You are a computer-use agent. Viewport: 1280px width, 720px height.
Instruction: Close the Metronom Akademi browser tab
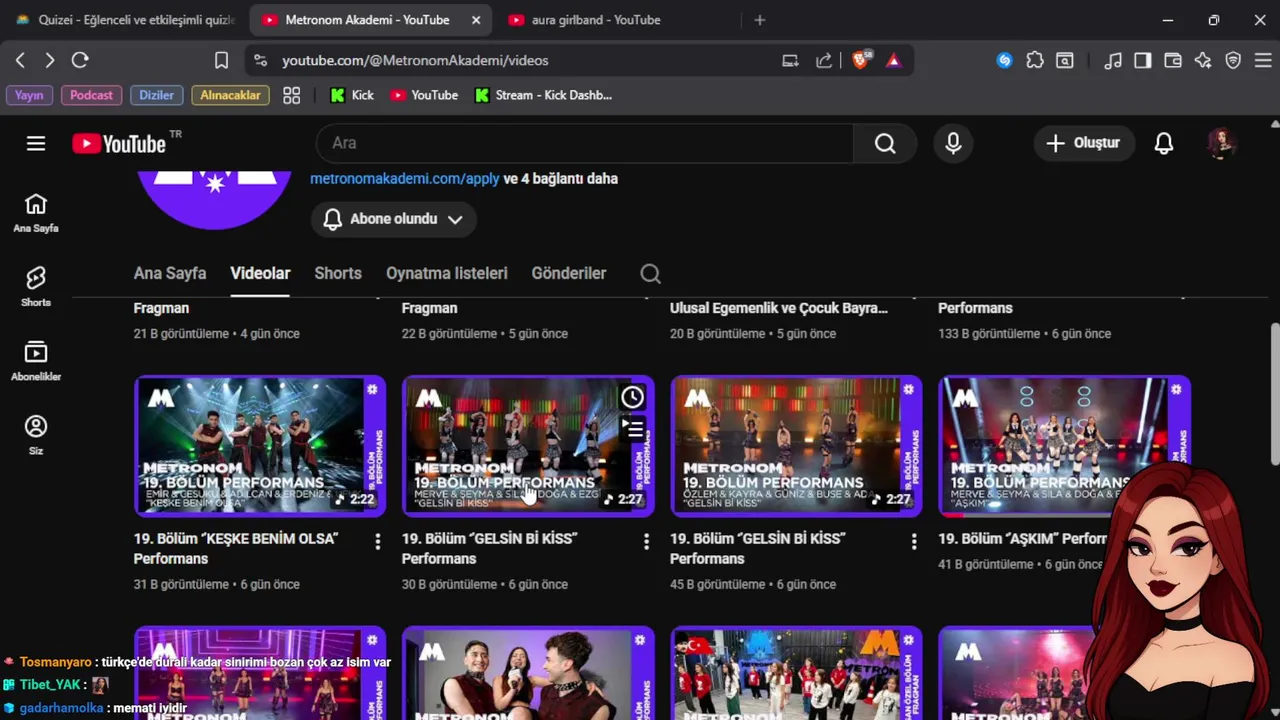[x=476, y=20]
